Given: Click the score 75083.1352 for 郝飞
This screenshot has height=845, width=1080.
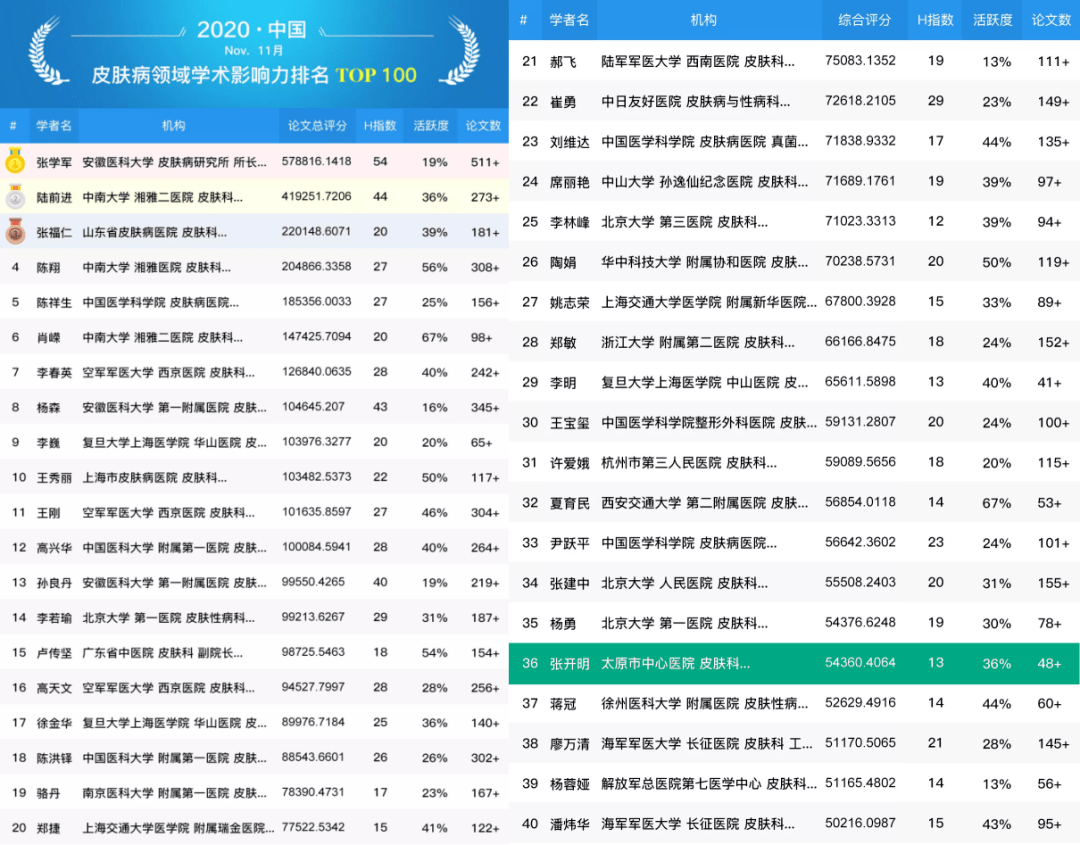Looking at the screenshot, I should tap(860, 61).
